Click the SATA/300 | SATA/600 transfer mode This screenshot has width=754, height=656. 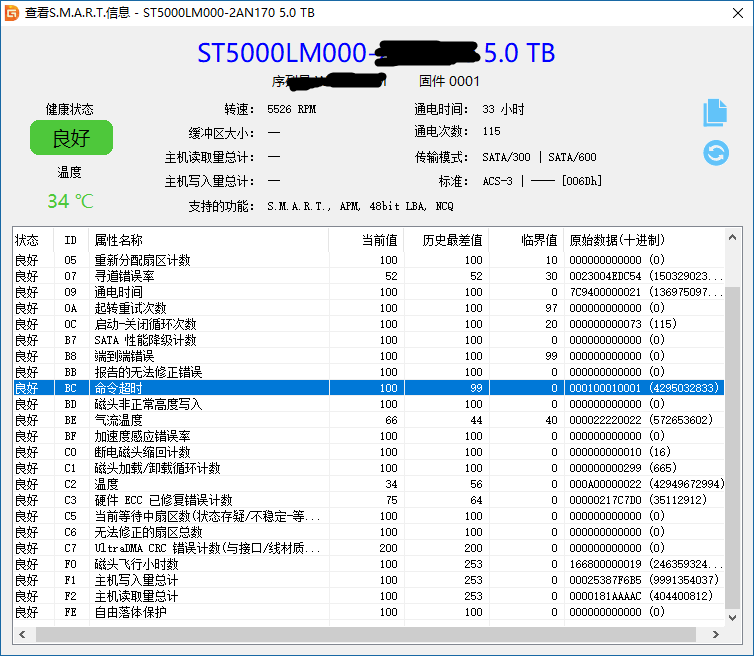(539, 157)
